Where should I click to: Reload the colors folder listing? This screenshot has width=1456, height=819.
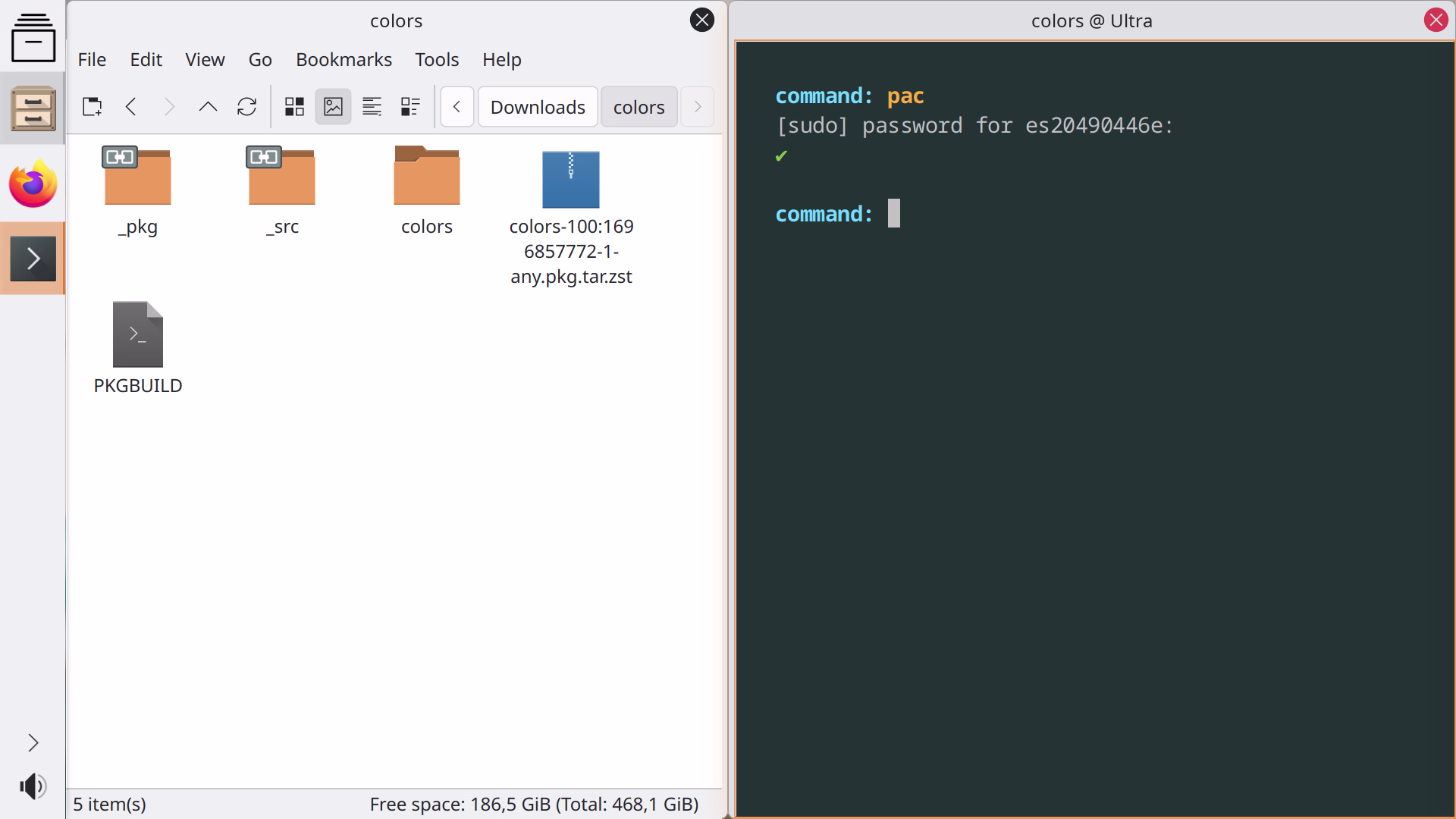246,107
